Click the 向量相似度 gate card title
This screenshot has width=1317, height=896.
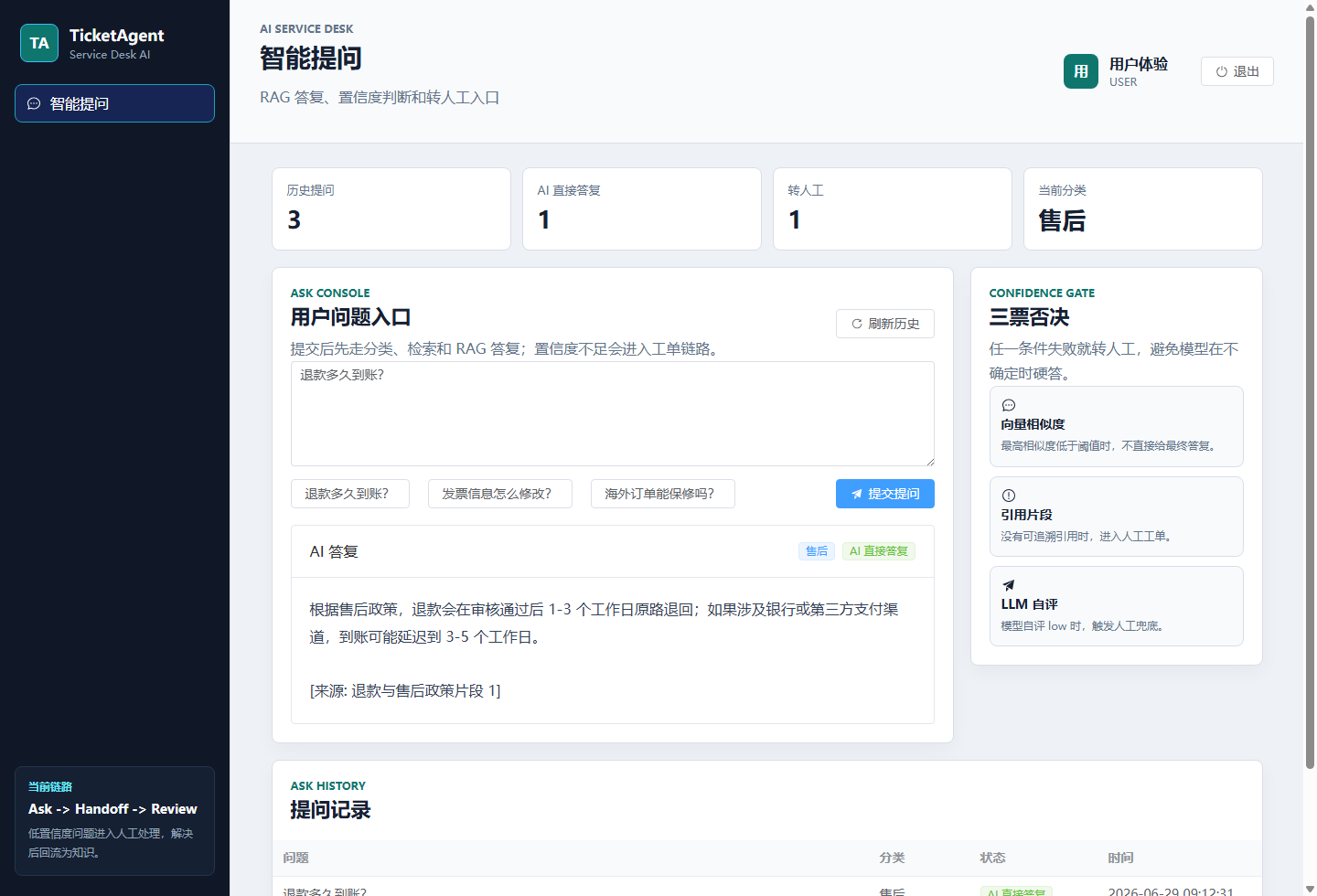pos(1033,424)
